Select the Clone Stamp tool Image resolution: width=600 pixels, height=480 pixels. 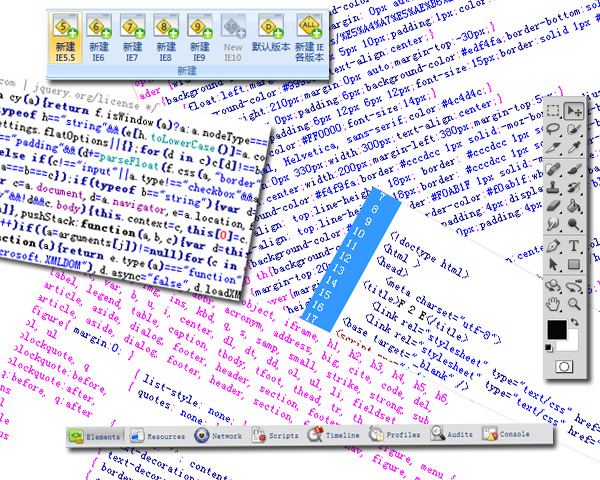553,188
